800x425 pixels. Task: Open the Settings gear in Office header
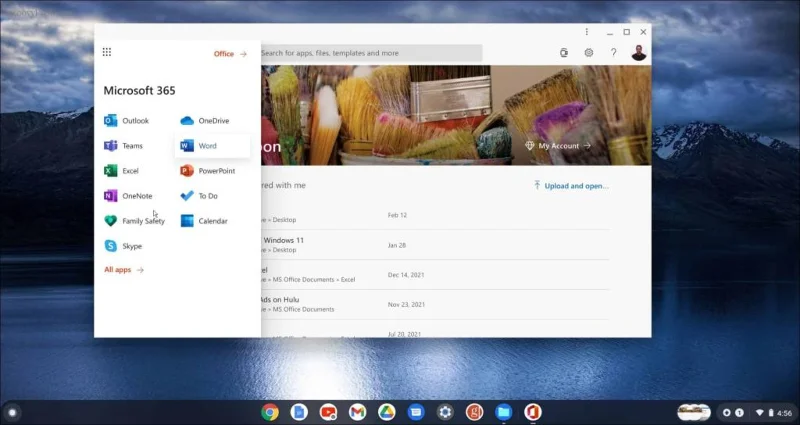[x=589, y=53]
